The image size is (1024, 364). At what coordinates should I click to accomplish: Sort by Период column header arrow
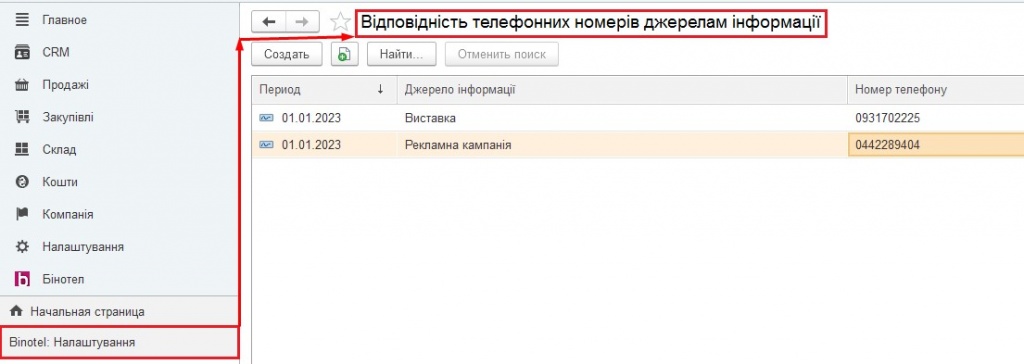380,90
